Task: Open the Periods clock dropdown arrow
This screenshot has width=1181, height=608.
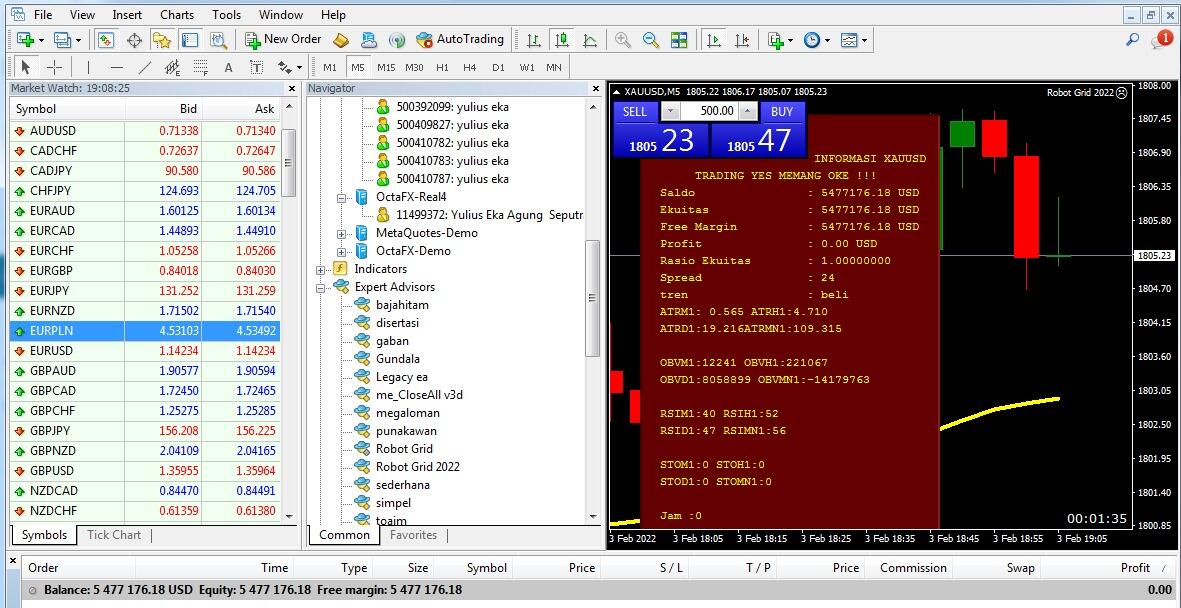Action: coord(827,40)
